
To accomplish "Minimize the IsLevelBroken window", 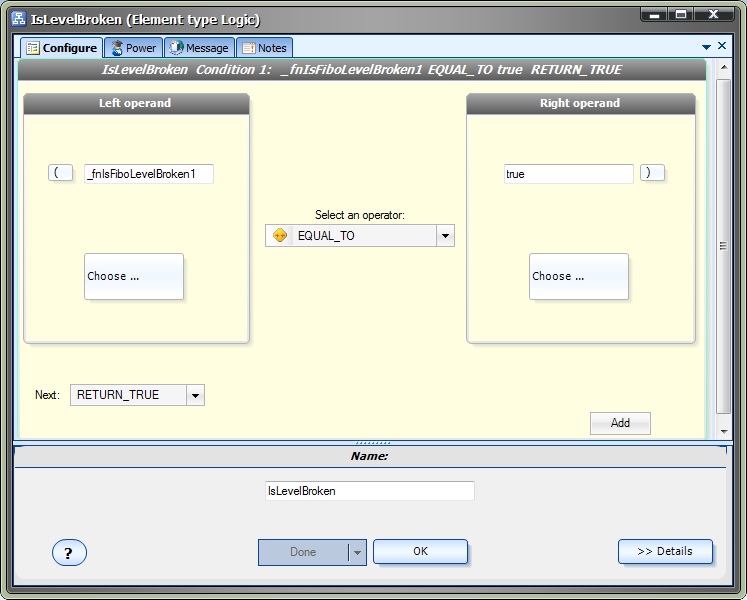I will (x=655, y=15).
